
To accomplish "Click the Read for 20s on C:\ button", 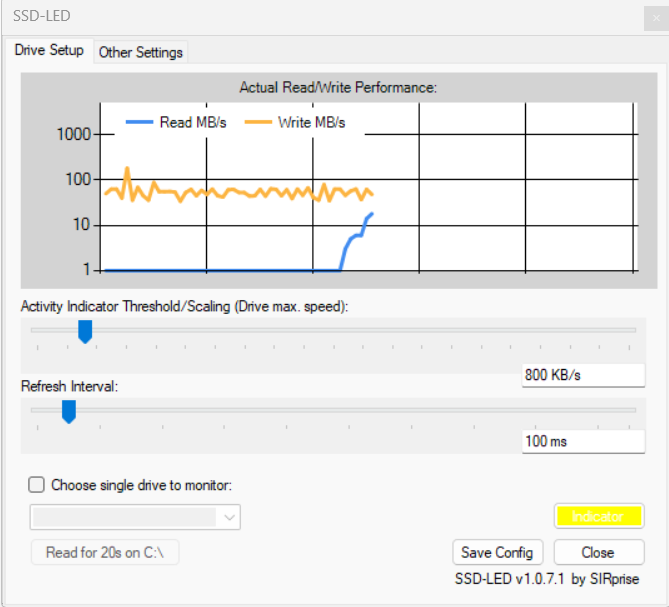I will pyautogui.click(x=105, y=552).
